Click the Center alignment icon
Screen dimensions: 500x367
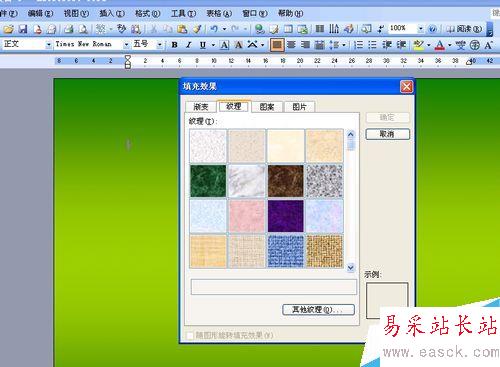(291, 45)
